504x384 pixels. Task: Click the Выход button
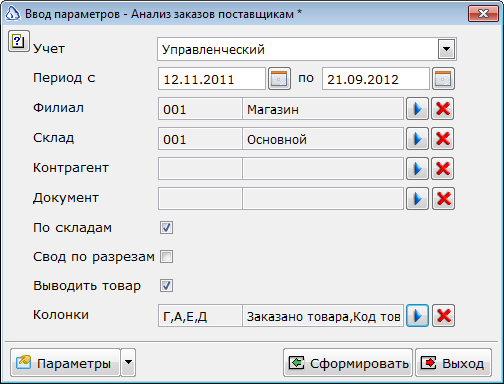point(453,363)
